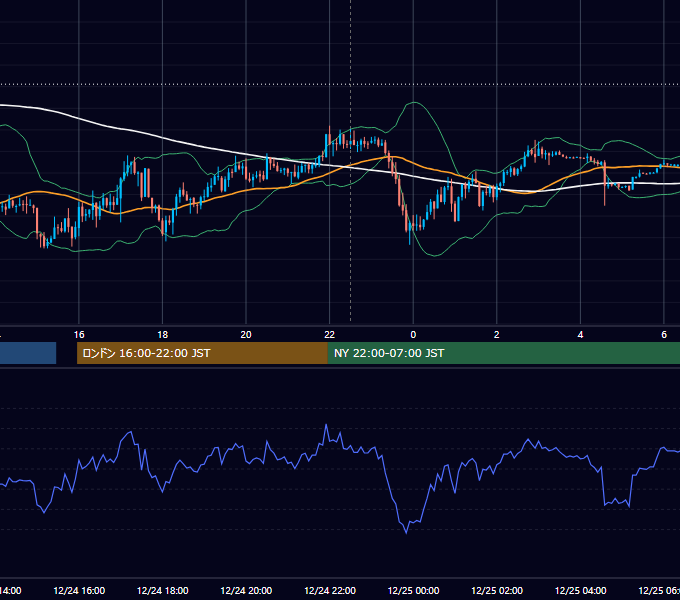Click the 2 hour label on the price chart axis
Viewport: 680px width, 600px height.
click(x=497, y=335)
